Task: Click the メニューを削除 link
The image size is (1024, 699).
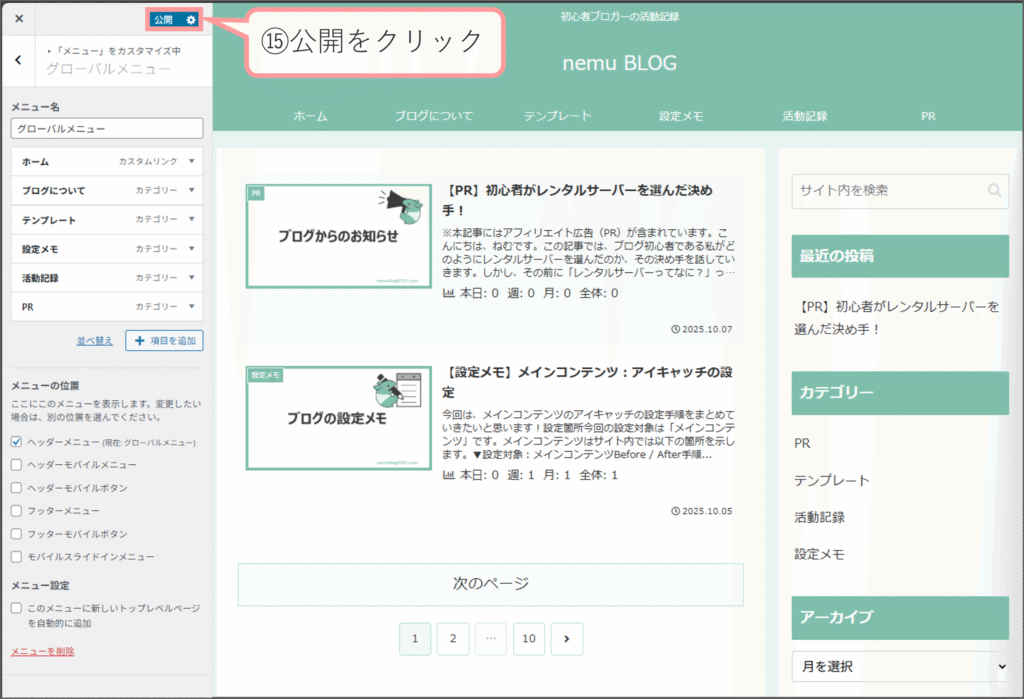Action: tap(42, 651)
